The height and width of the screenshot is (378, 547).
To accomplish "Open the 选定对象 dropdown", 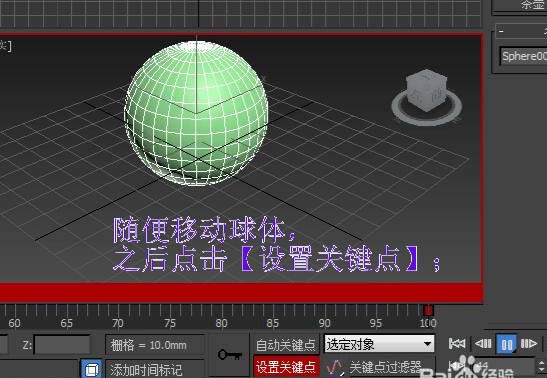I will [379, 345].
